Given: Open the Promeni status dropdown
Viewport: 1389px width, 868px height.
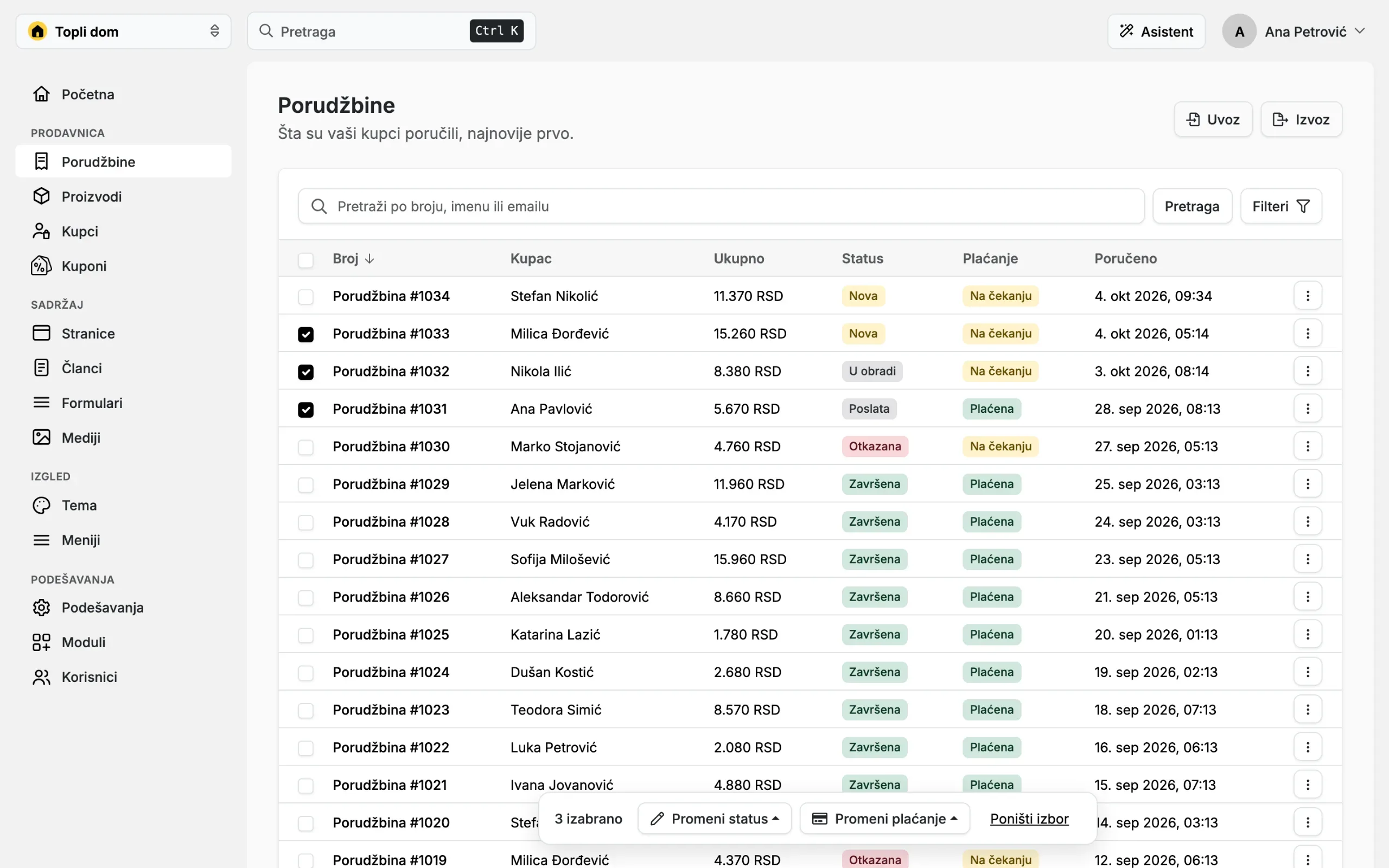Looking at the screenshot, I should (x=715, y=819).
